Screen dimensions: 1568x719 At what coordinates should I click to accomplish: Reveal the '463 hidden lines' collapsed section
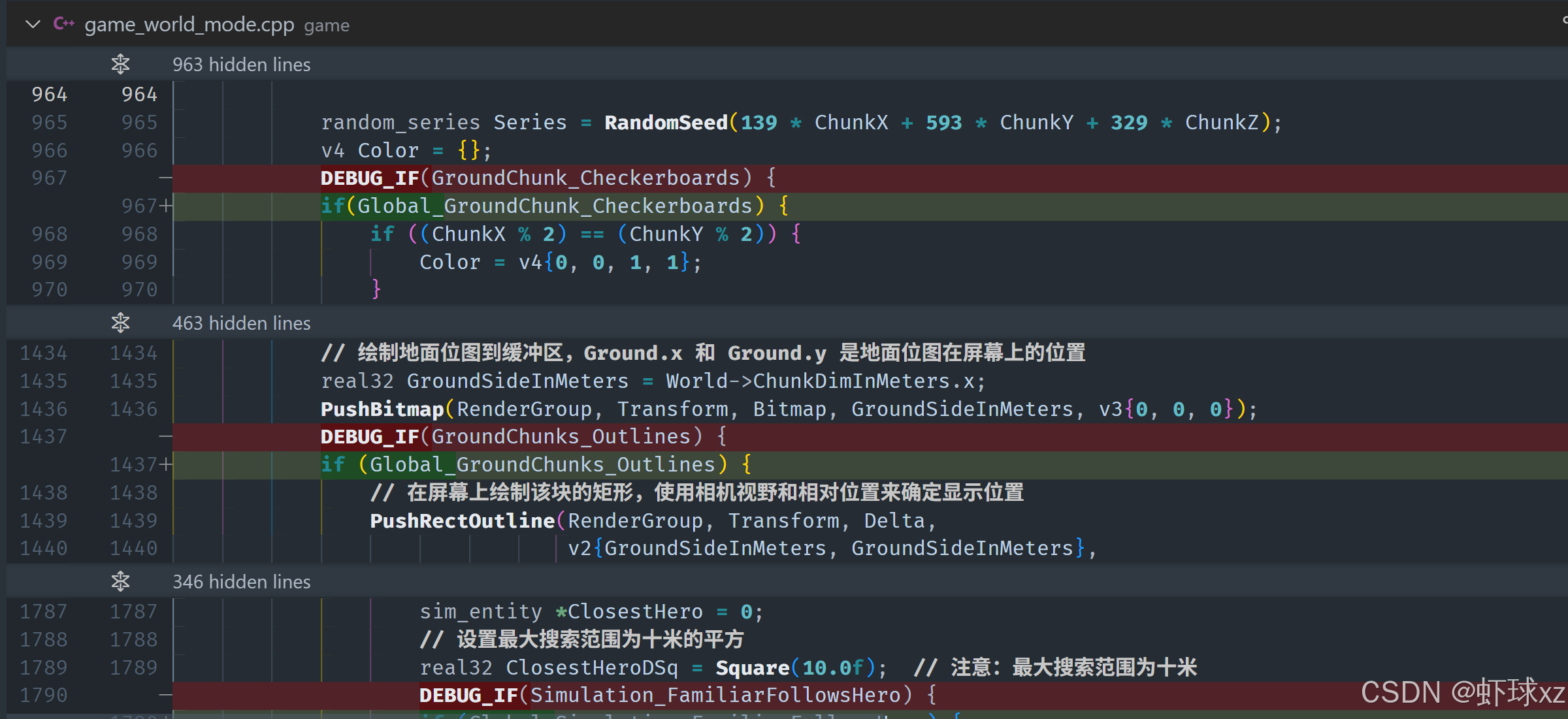tap(241, 323)
